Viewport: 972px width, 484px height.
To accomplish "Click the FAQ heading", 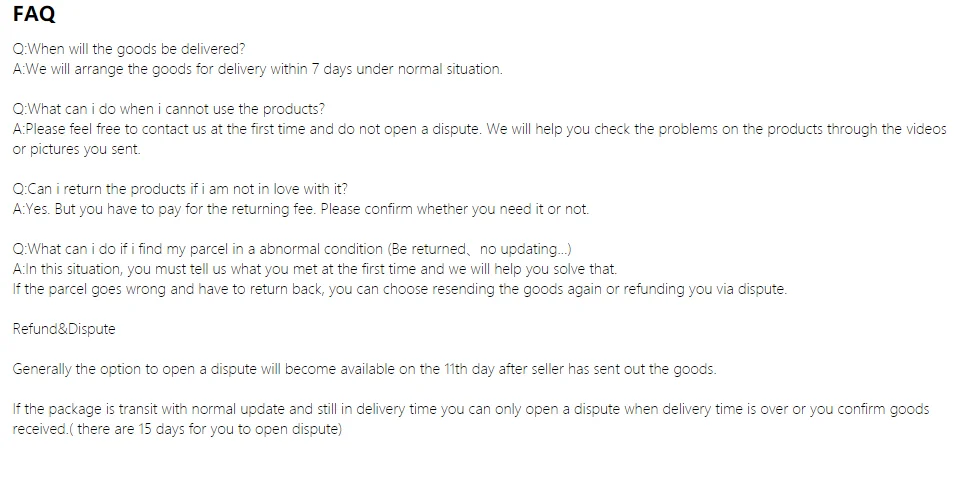I will coord(34,14).
